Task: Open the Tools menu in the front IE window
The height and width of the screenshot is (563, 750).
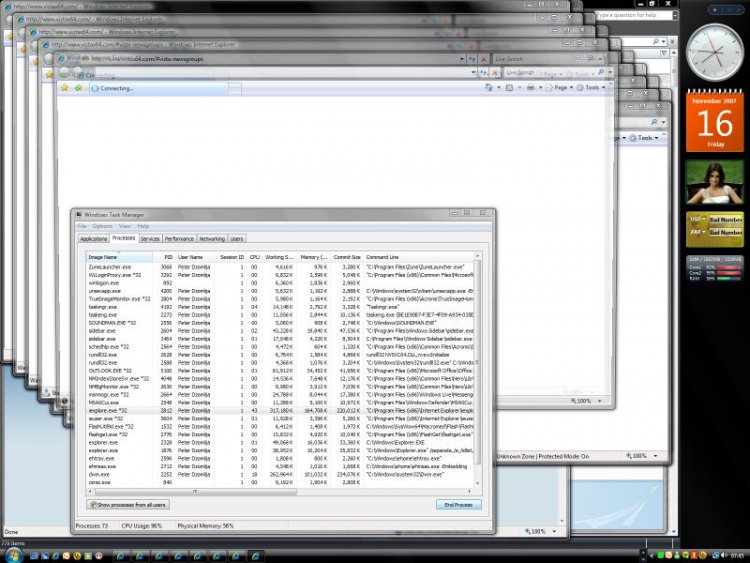Action: coord(591,88)
